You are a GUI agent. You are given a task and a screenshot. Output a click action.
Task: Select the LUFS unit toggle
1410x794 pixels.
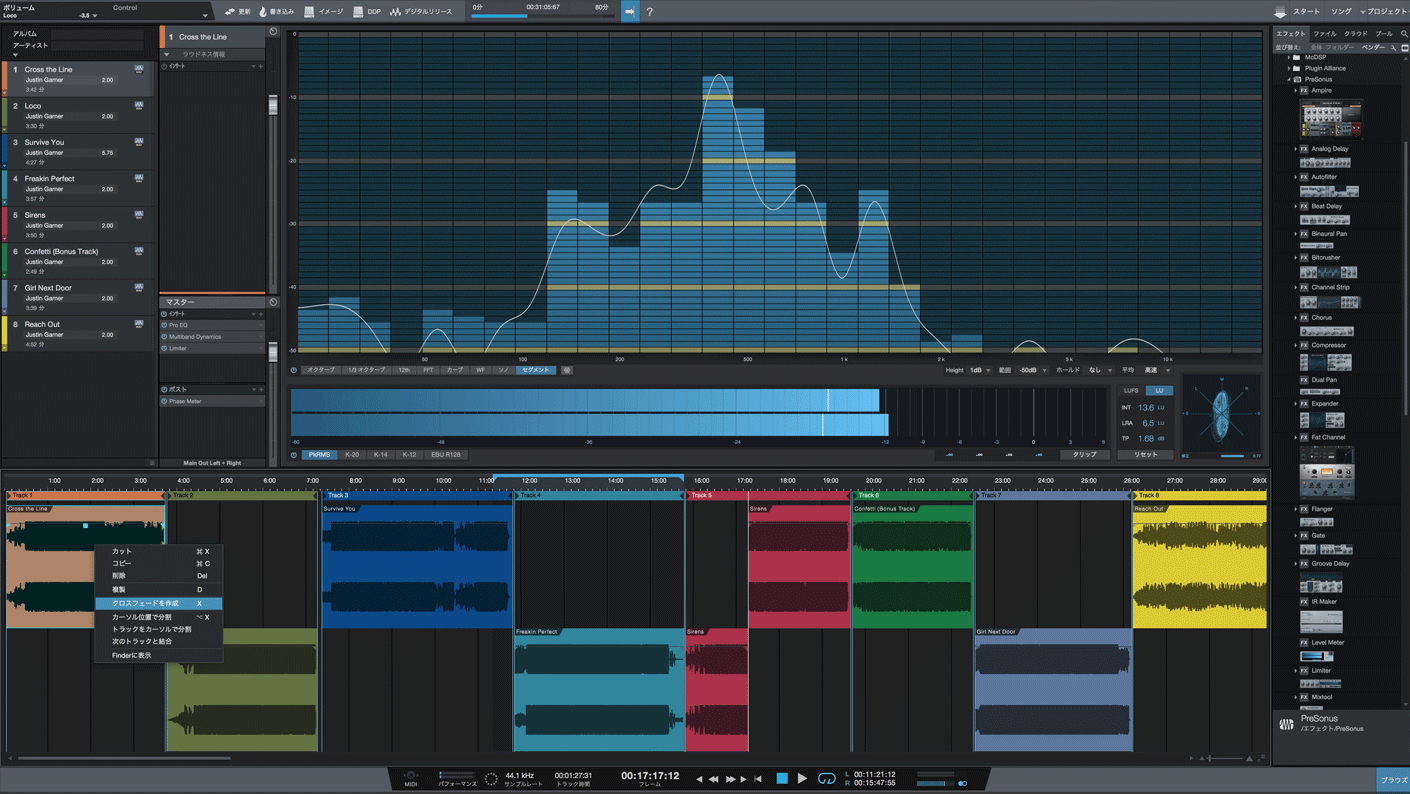(x=1131, y=390)
